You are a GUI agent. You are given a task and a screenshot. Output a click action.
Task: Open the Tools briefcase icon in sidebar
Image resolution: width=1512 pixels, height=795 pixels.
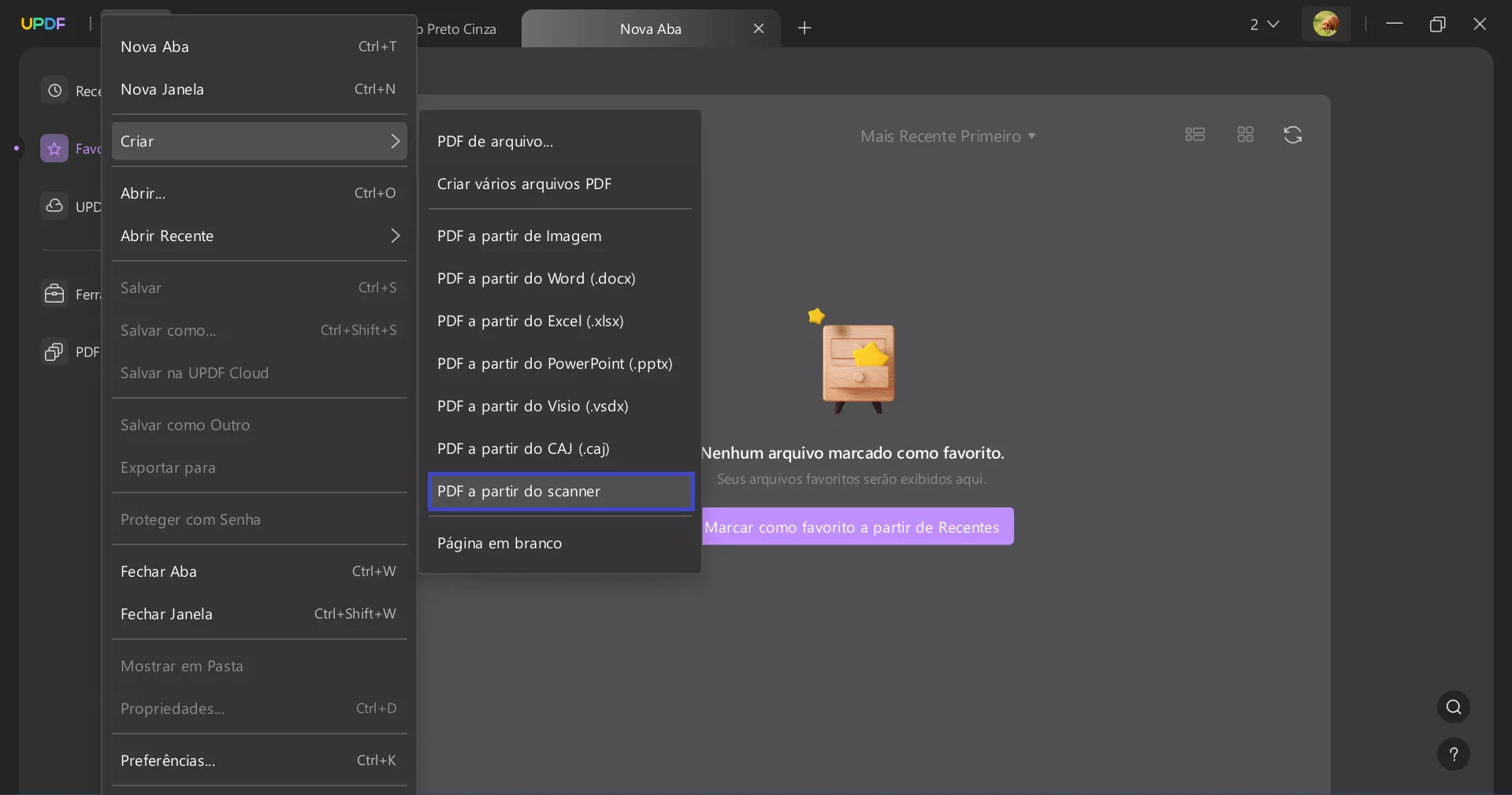click(54, 294)
